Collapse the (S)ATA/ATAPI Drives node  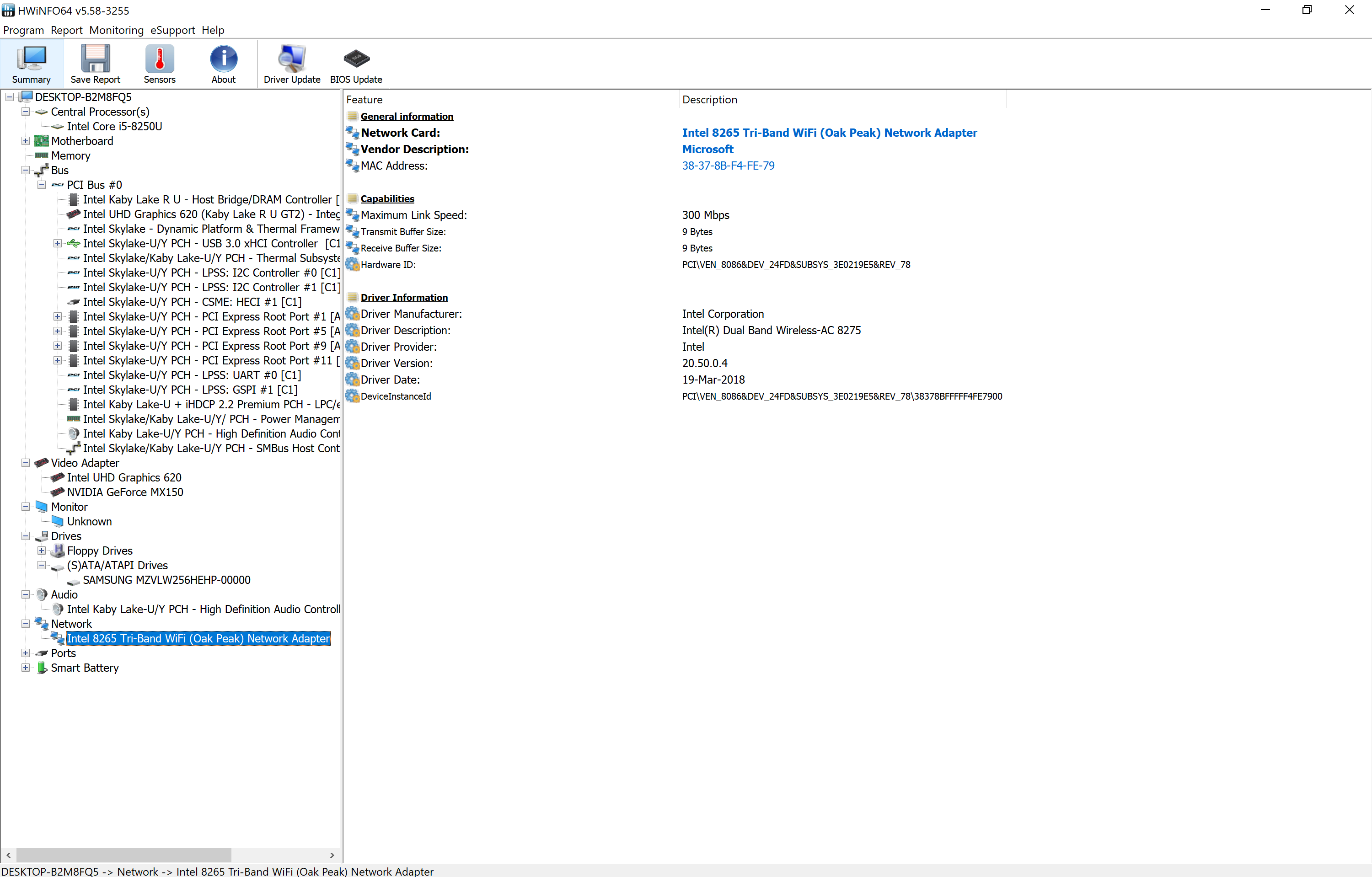pyautogui.click(x=42, y=566)
